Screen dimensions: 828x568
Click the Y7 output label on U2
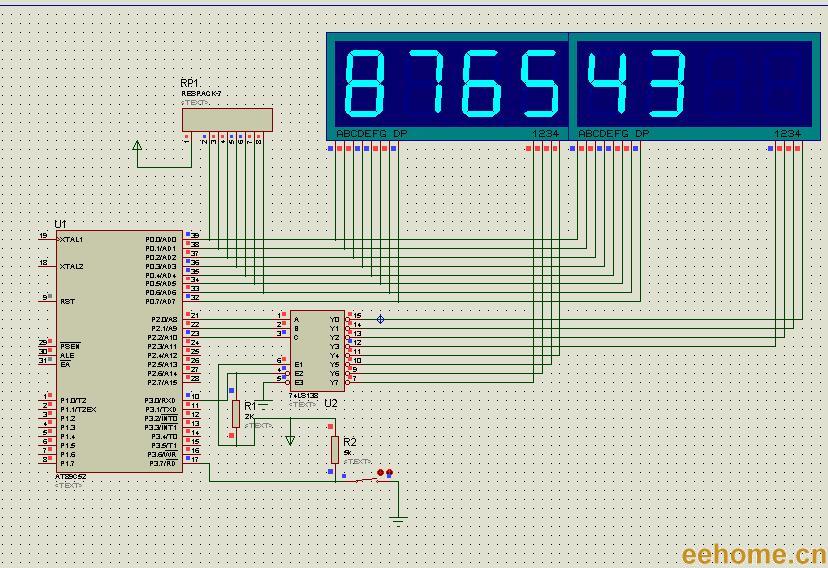tap(335, 382)
